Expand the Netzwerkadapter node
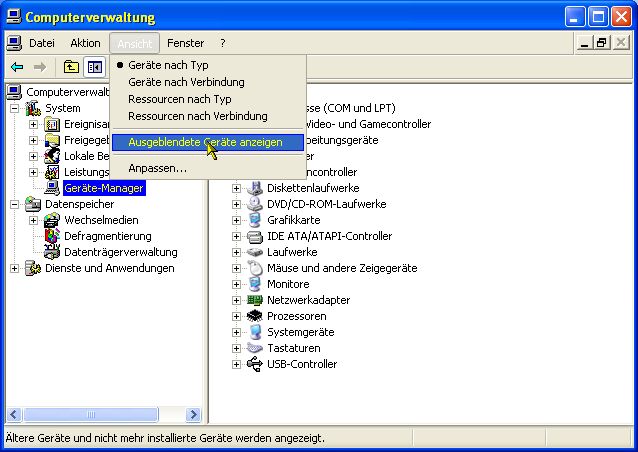This screenshot has width=638, height=452. coord(236,300)
